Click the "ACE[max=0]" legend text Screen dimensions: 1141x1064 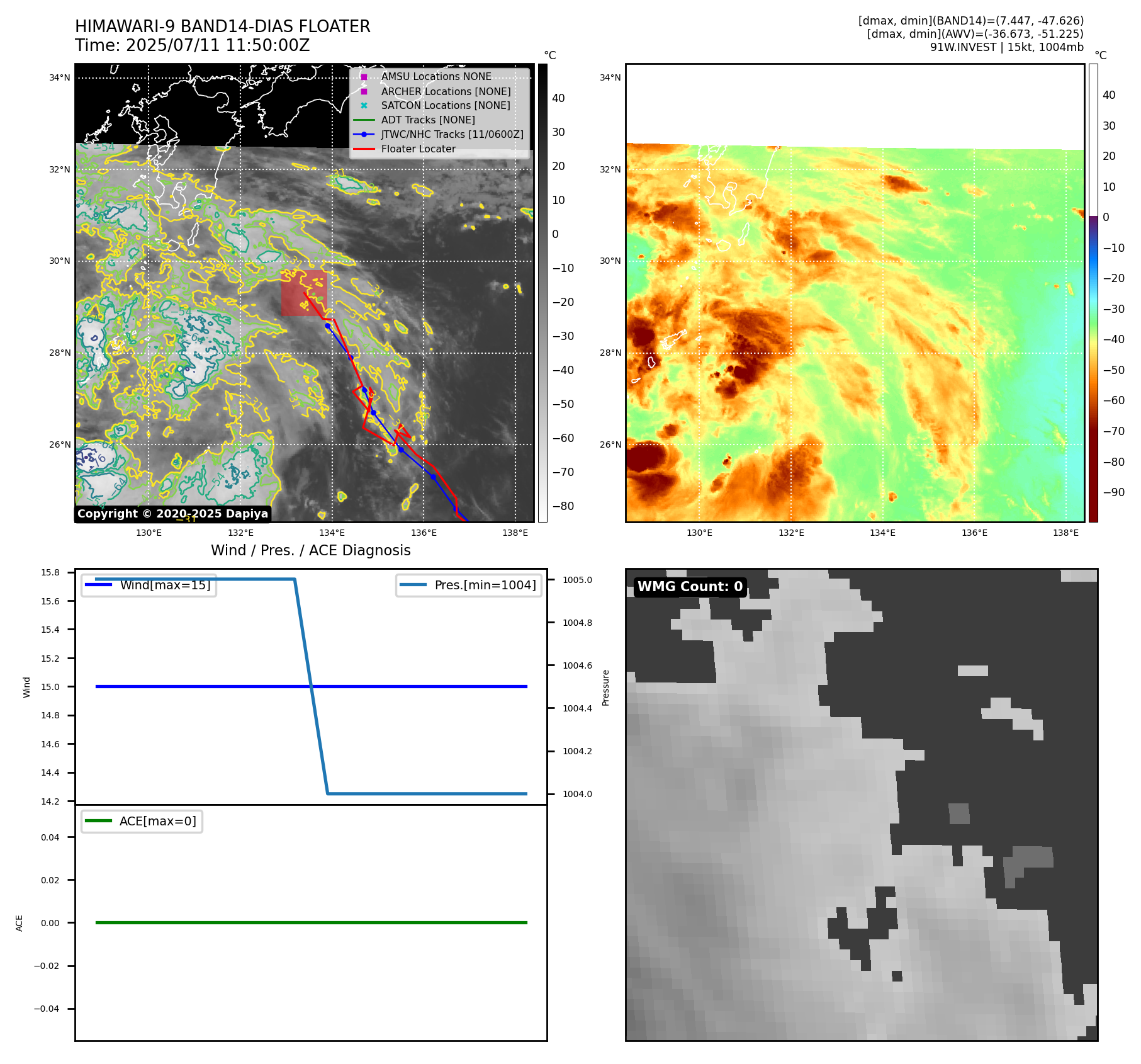(x=158, y=821)
